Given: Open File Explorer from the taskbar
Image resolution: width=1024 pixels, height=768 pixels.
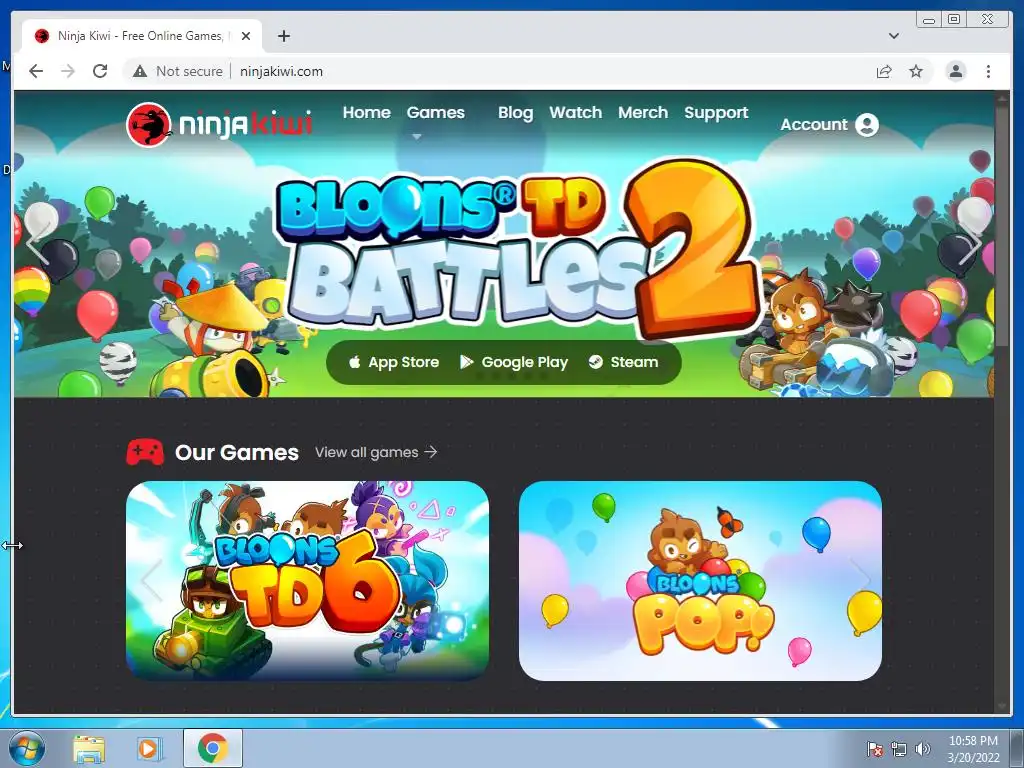Looking at the screenshot, I should 89,749.
